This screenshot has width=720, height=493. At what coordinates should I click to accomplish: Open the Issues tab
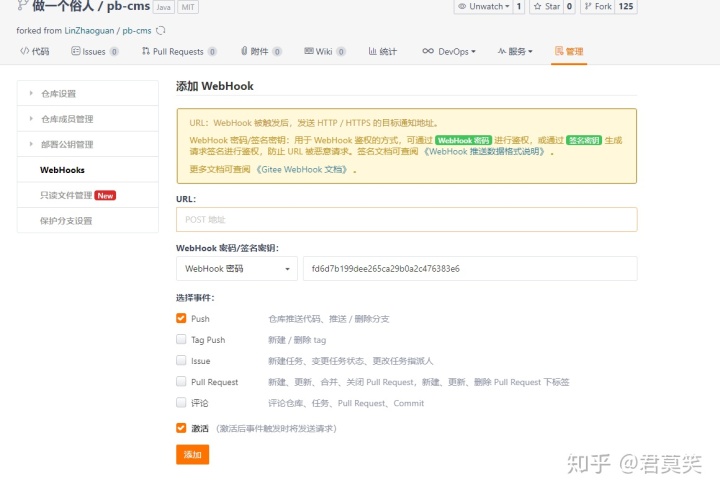(95, 51)
